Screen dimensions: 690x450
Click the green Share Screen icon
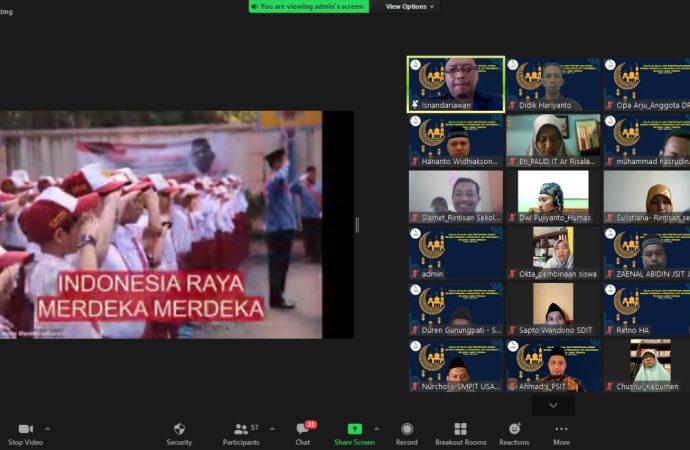pos(355,428)
